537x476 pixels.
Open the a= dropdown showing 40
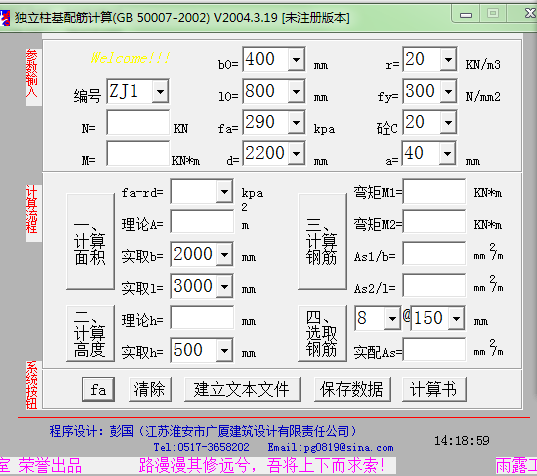(447, 153)
